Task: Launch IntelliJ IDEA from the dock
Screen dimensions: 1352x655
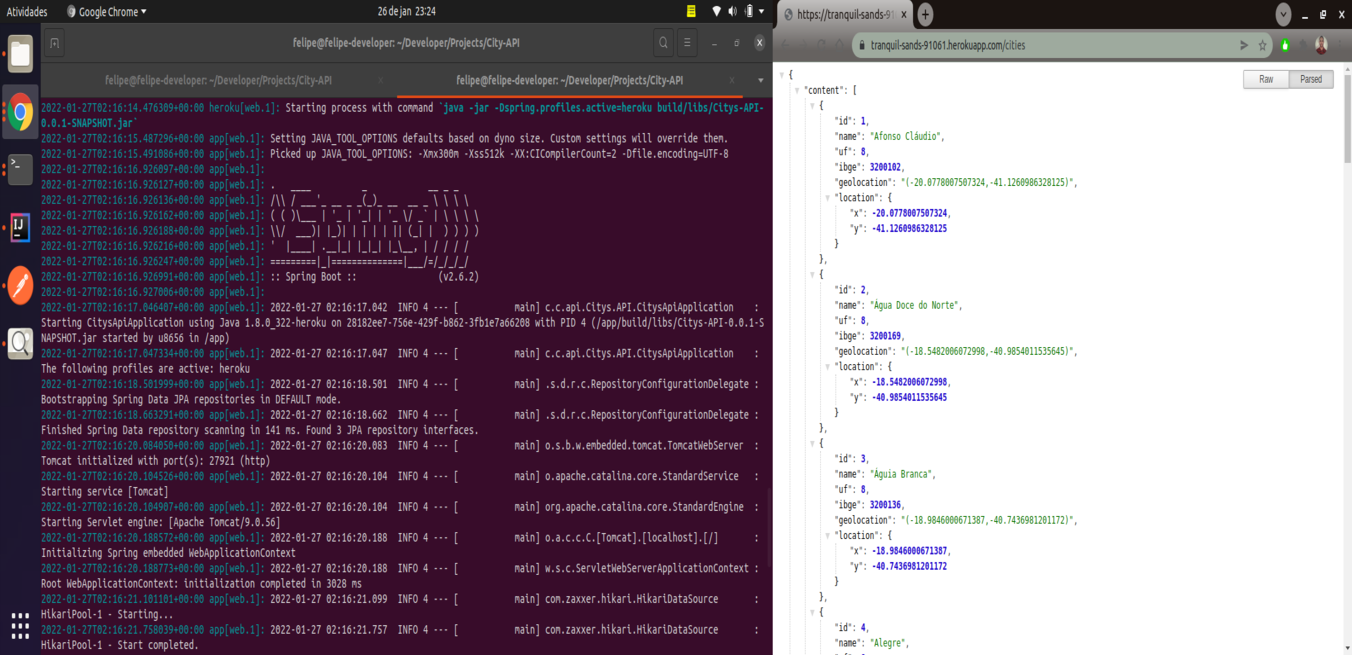Action: click(x=20, y=227)
